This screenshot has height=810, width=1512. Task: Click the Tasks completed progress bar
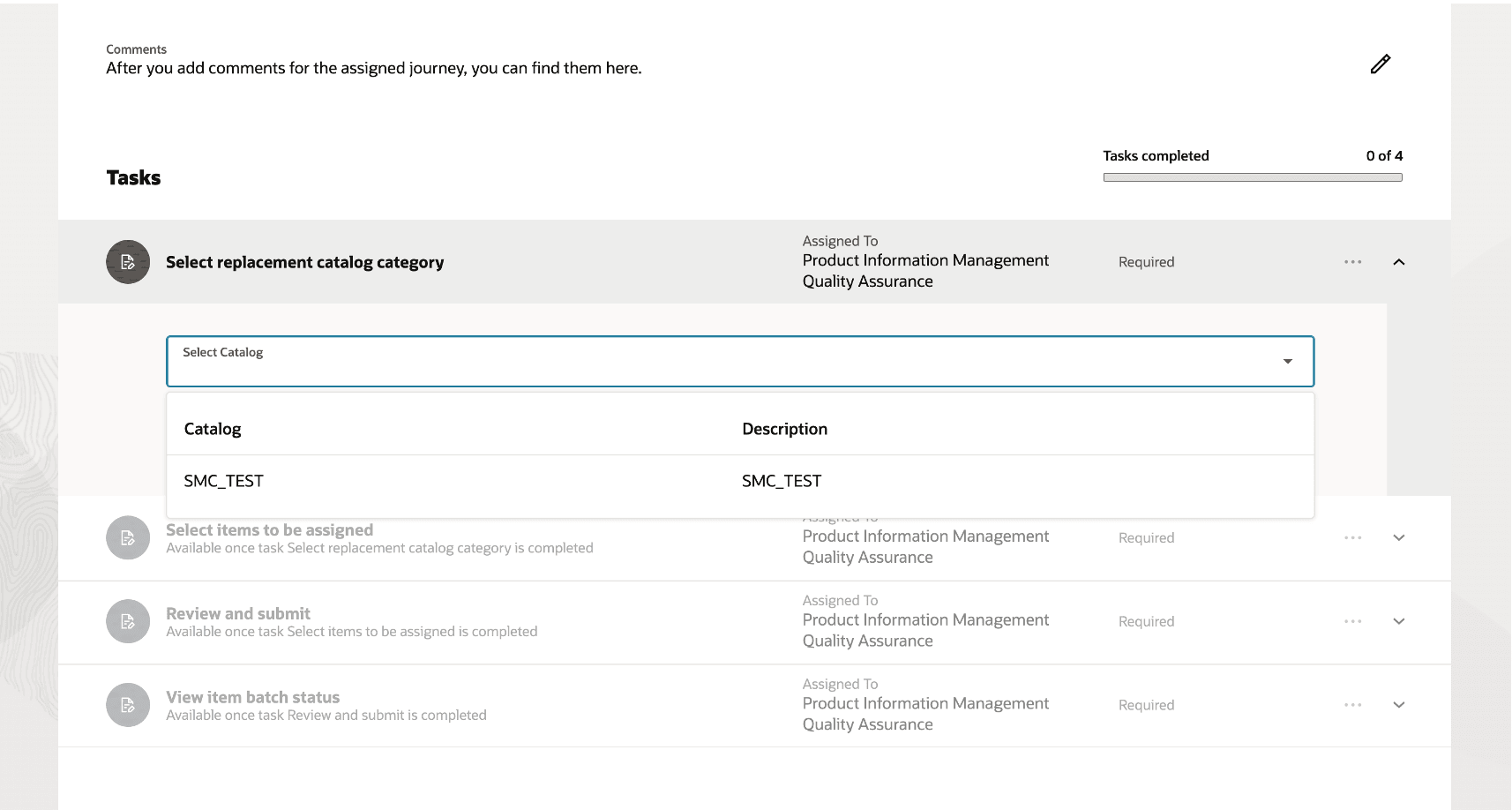click(1253, 177)
